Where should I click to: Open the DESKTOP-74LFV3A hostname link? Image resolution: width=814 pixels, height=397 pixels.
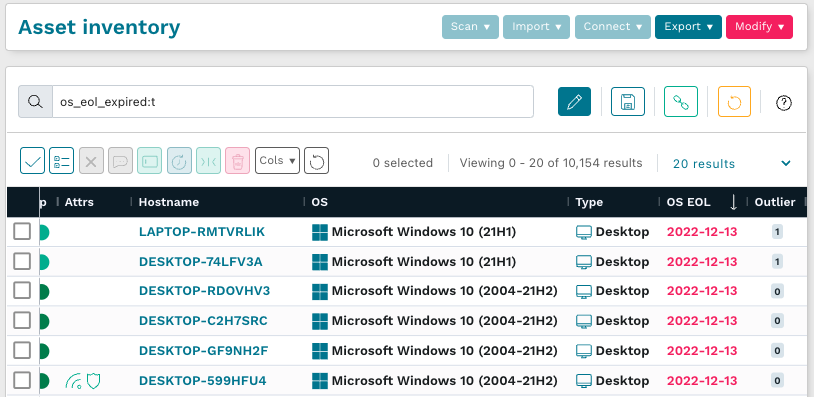tap(200, 262)
